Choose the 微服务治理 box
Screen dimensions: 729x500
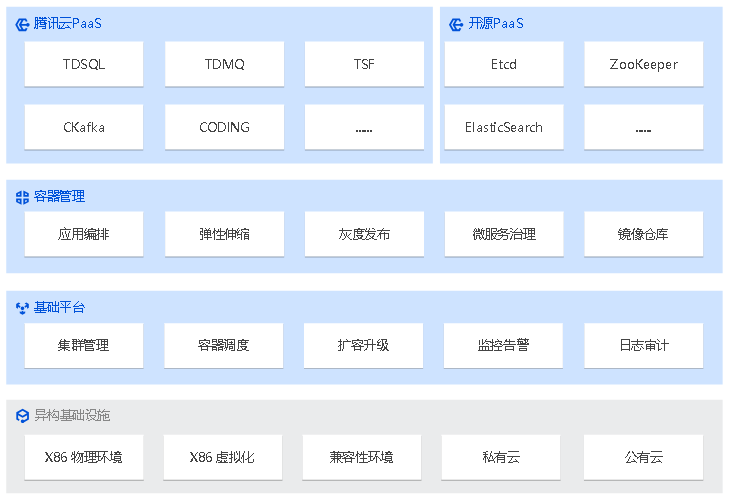(504, 234)
